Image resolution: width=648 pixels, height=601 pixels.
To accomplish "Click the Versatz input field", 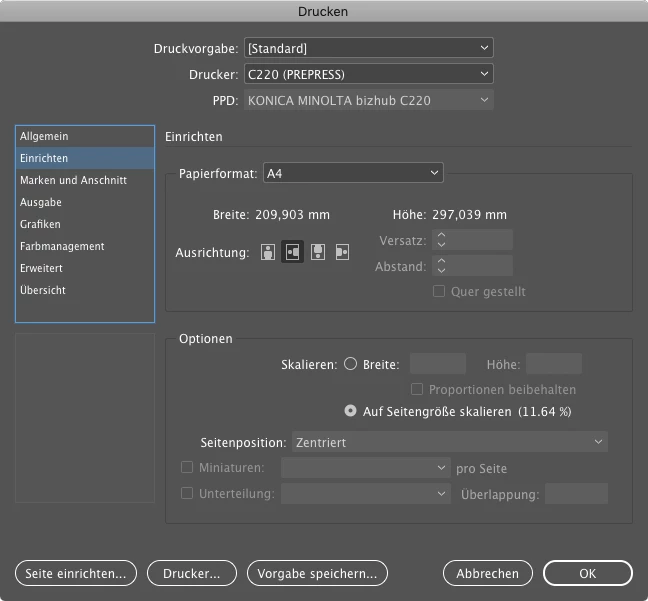I will pos(472,240).
